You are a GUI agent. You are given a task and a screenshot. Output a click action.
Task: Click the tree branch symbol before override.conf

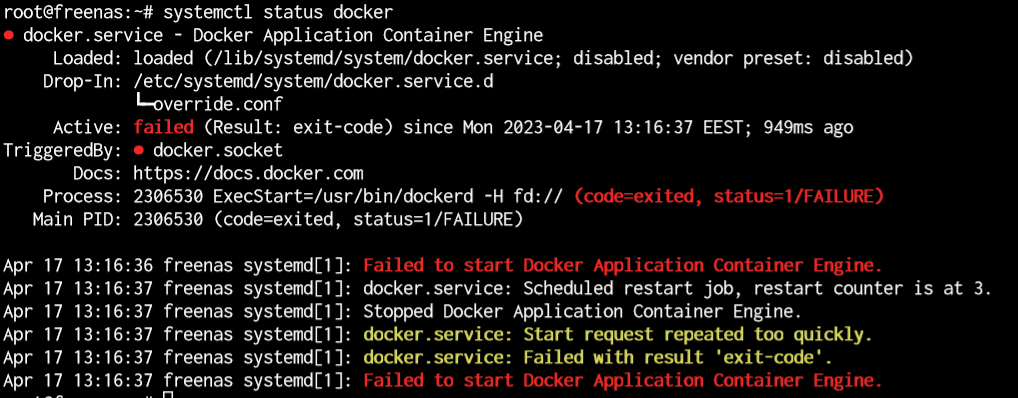[143, 104]
